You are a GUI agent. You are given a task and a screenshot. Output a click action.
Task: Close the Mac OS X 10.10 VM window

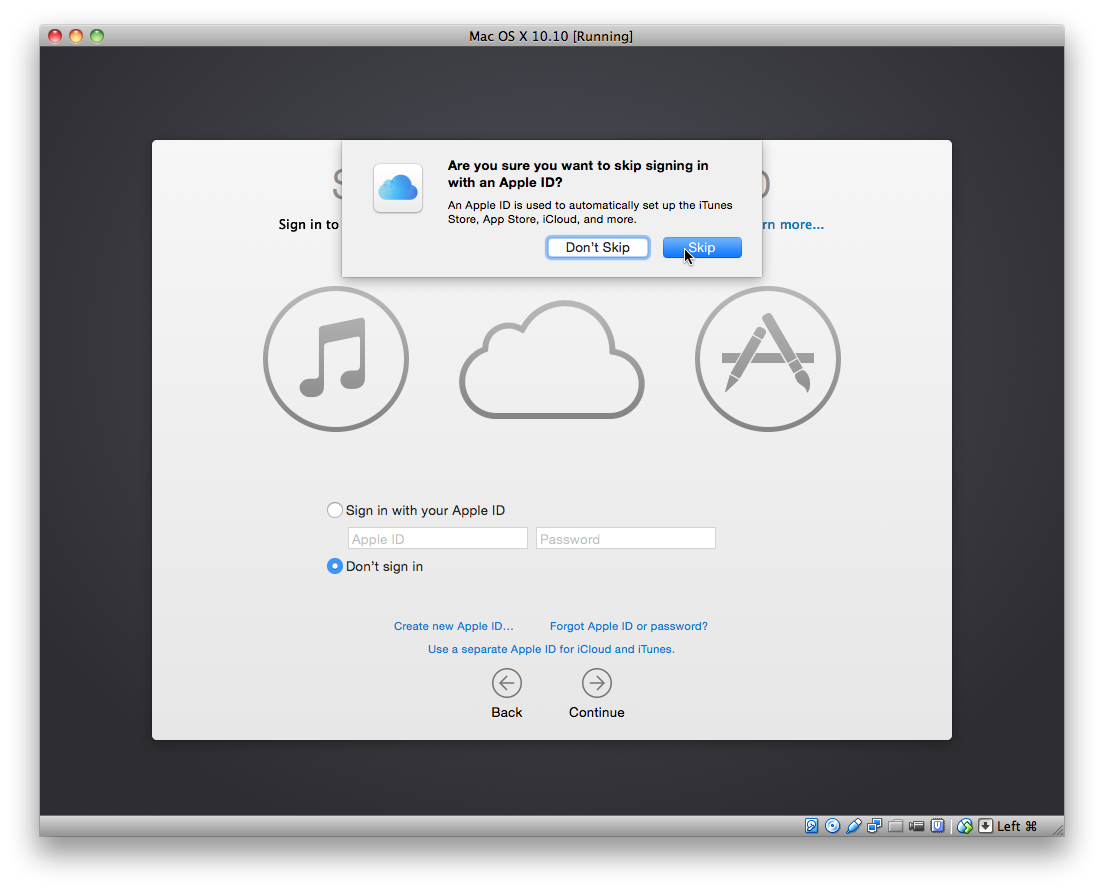click(55, 36)
